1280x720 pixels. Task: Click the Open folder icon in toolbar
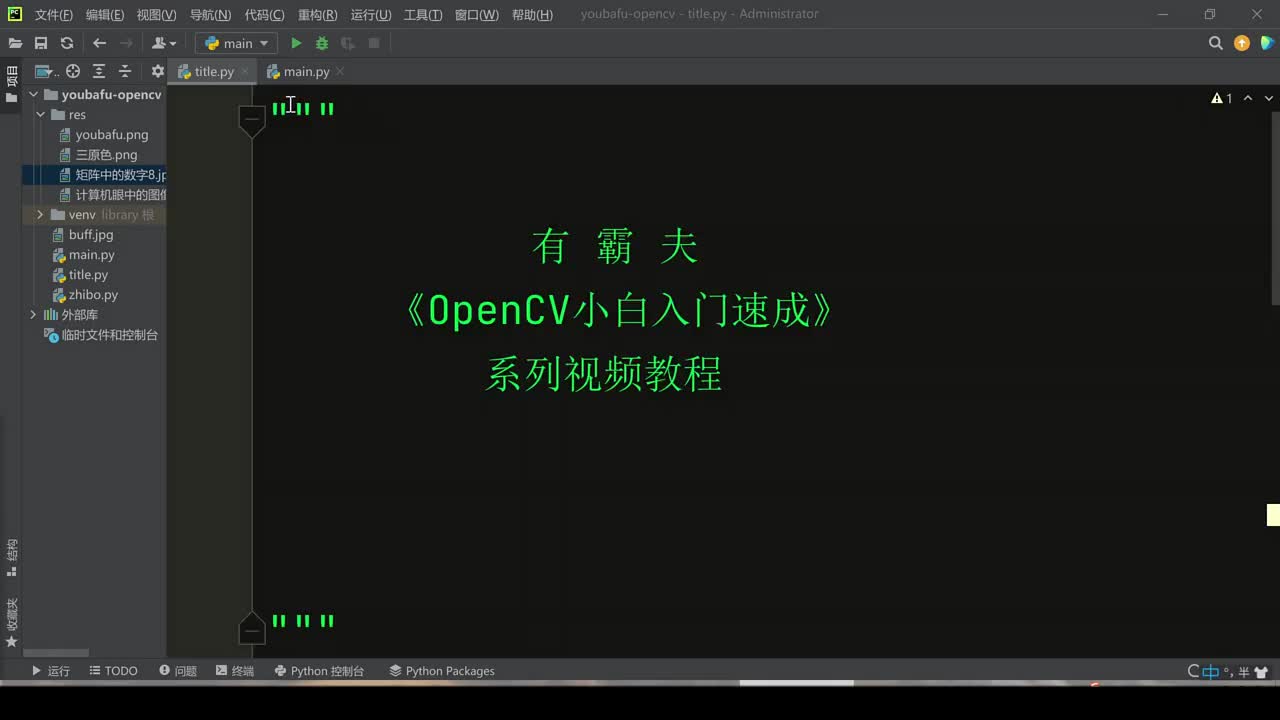[15, 43]
